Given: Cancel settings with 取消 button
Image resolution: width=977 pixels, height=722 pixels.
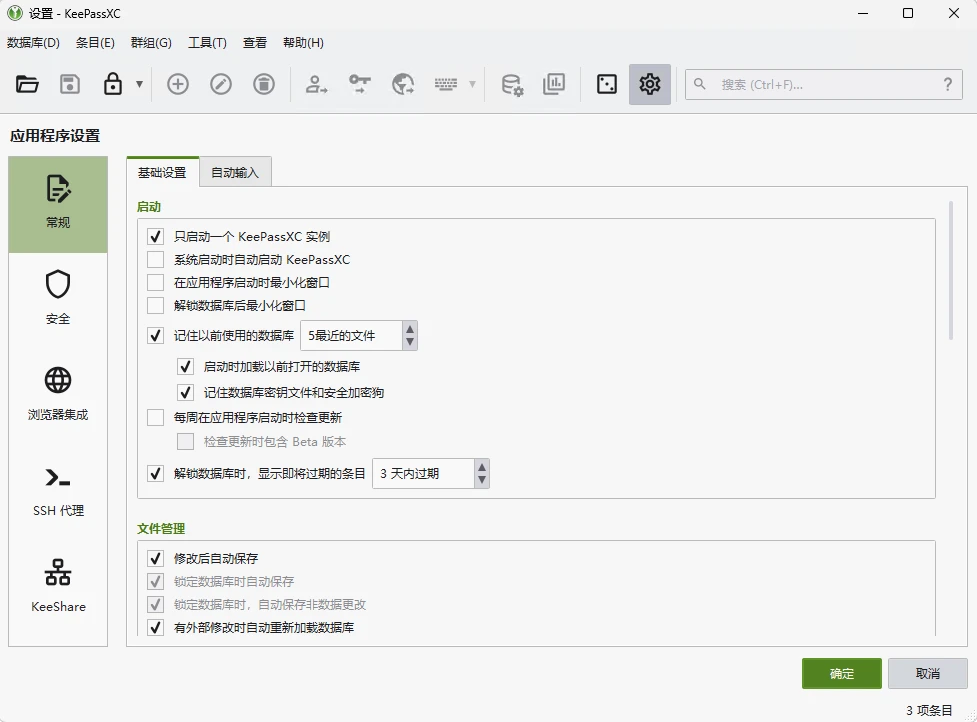Looking at the screenshot, I should click(x=928, y=673).
